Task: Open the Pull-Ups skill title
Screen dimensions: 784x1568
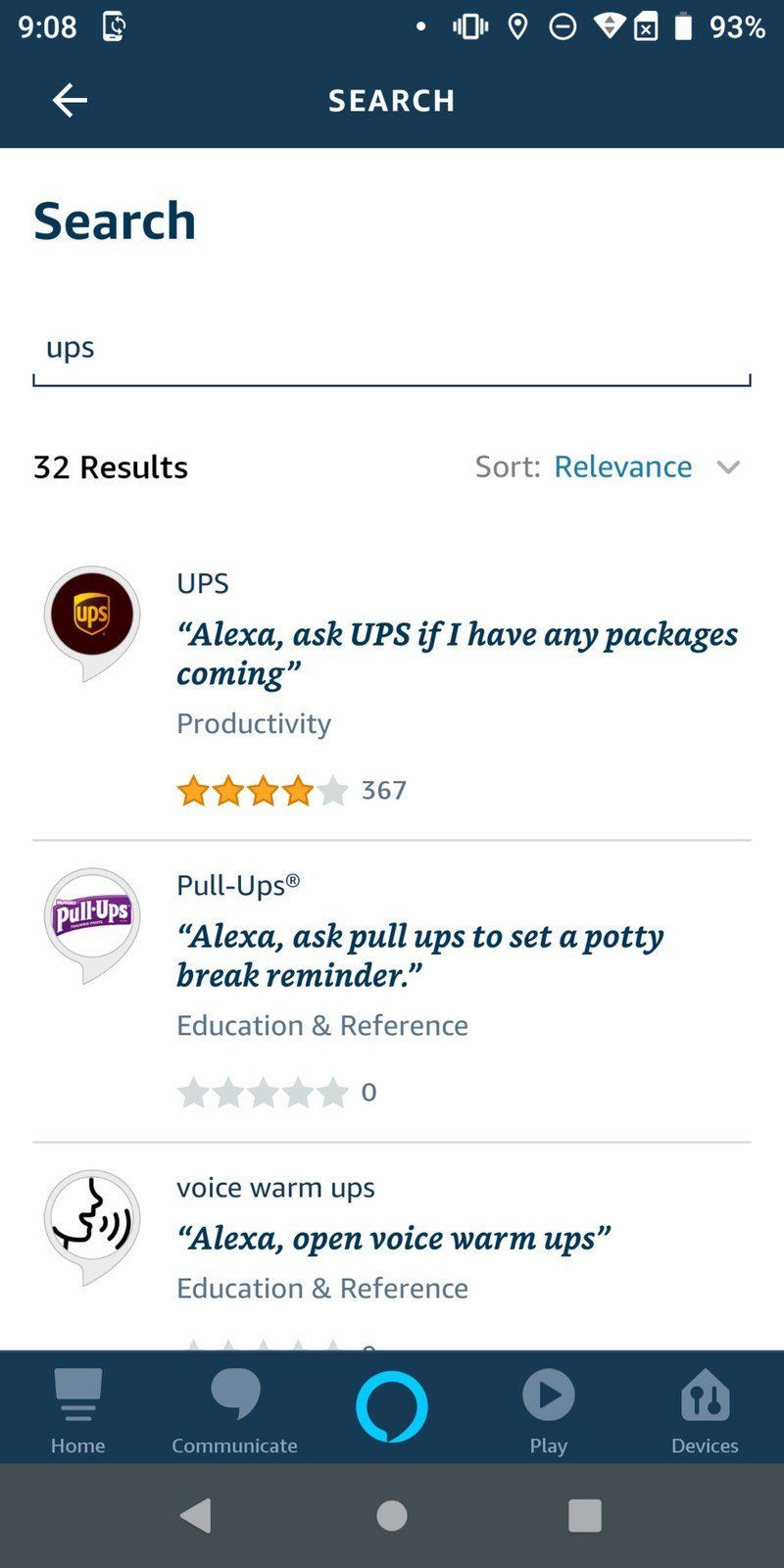Action: point(235,885)
